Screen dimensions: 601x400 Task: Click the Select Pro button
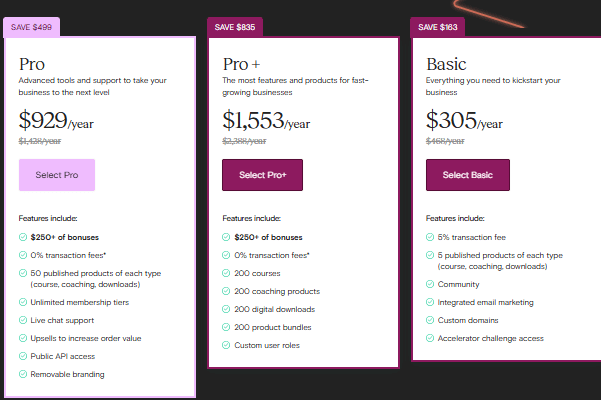click(x=57, y=175)
